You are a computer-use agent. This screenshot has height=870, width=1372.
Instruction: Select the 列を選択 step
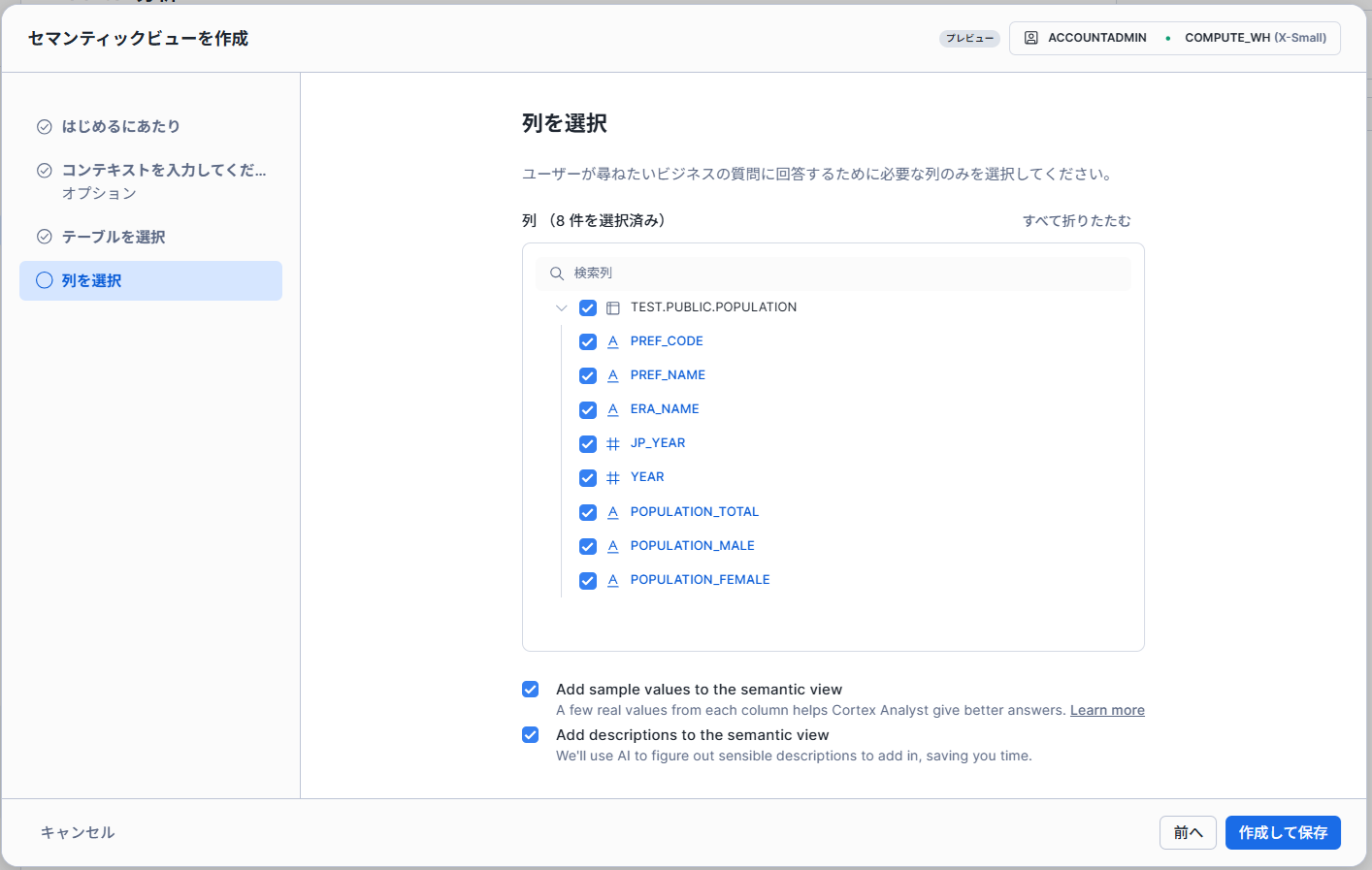pos(150,280)
